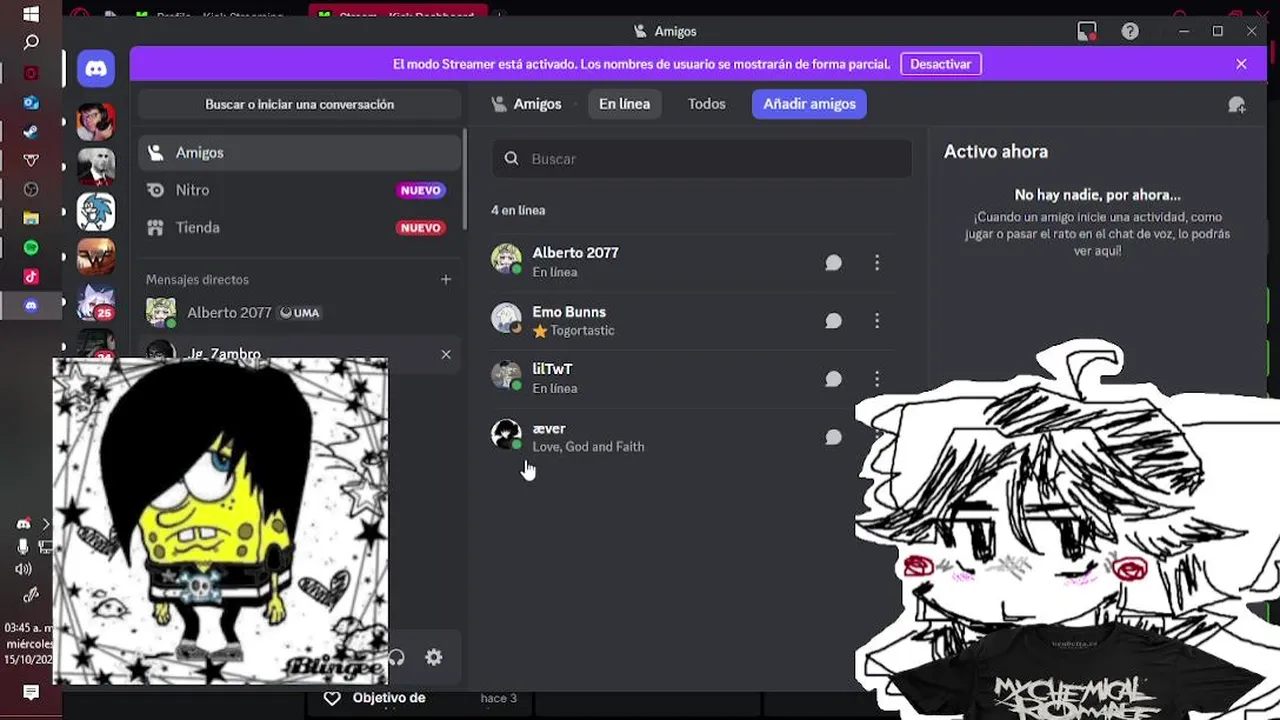Click Mensajes directos header text

[197, 279]
